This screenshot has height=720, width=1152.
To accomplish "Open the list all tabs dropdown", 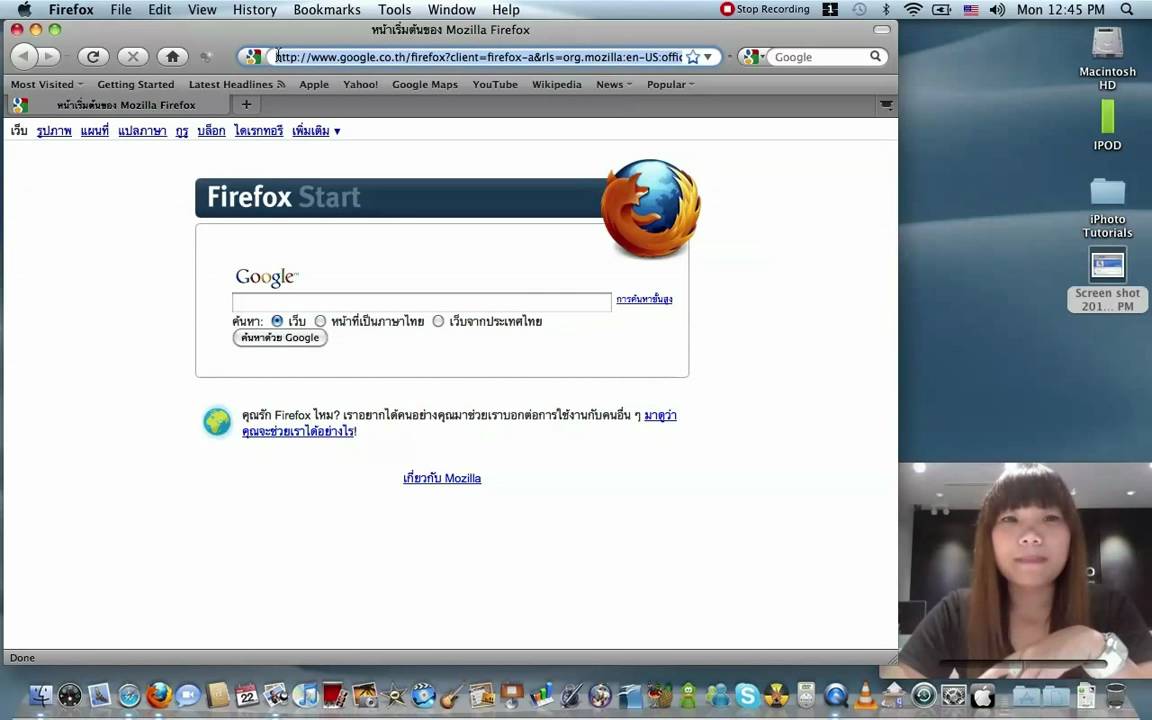I will [886, 105].
